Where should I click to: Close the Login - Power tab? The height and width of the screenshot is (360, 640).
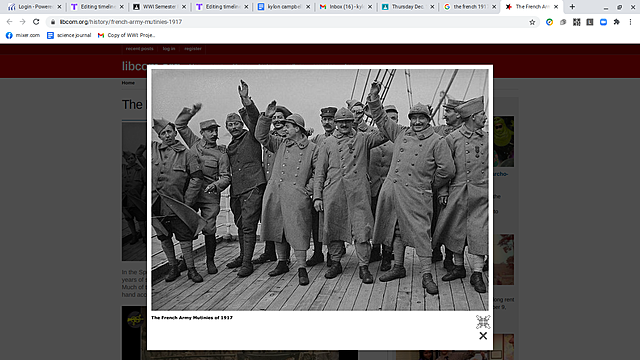pos(59,7)
